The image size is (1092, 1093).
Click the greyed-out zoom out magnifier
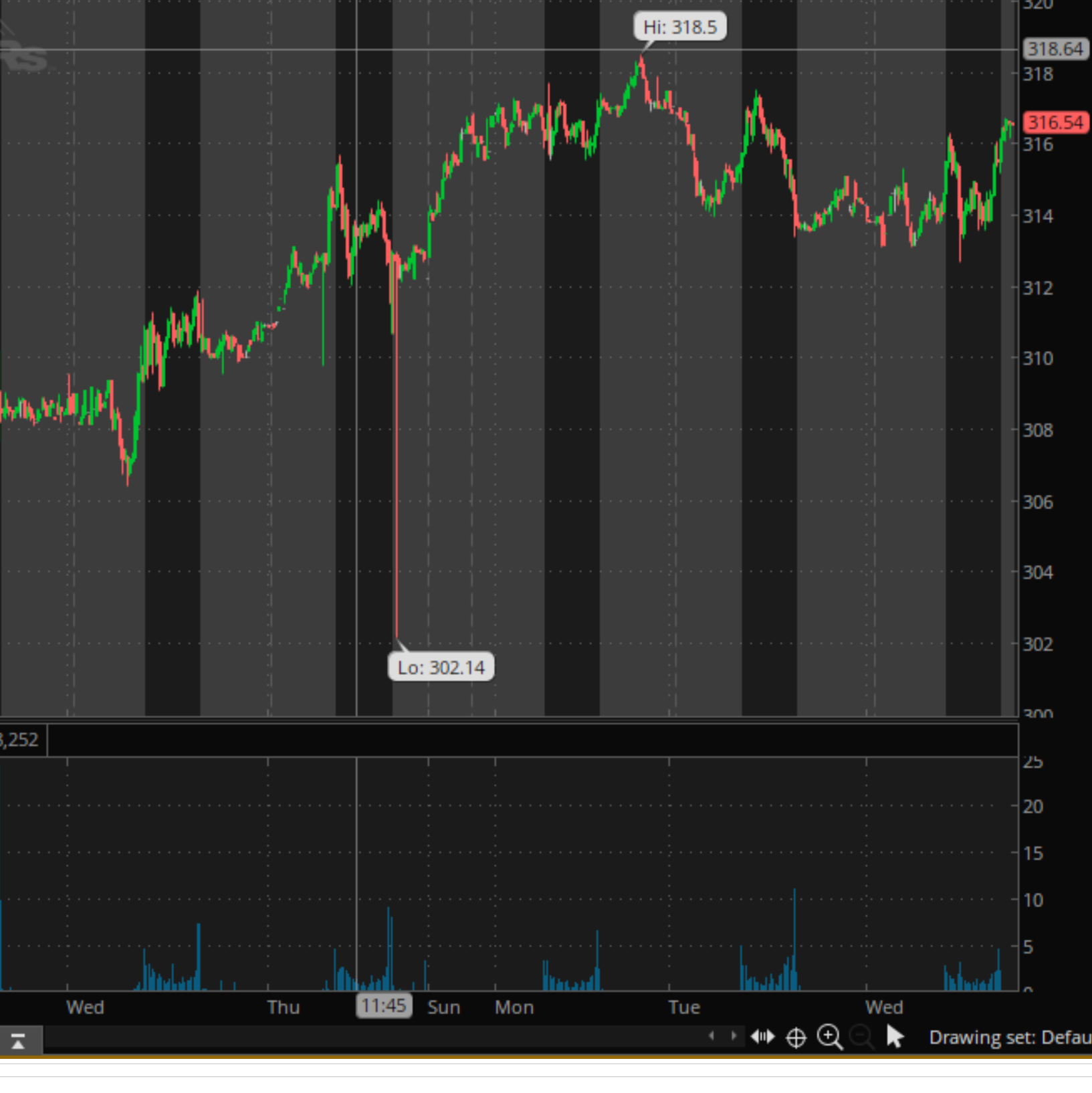pyautogui.click(x=862, y=1037)
